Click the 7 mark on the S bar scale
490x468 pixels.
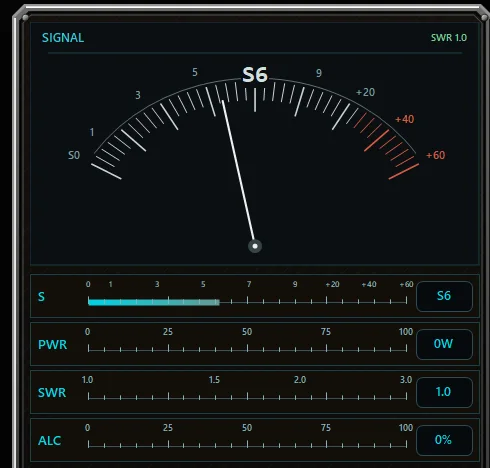(x=249, y=284)
